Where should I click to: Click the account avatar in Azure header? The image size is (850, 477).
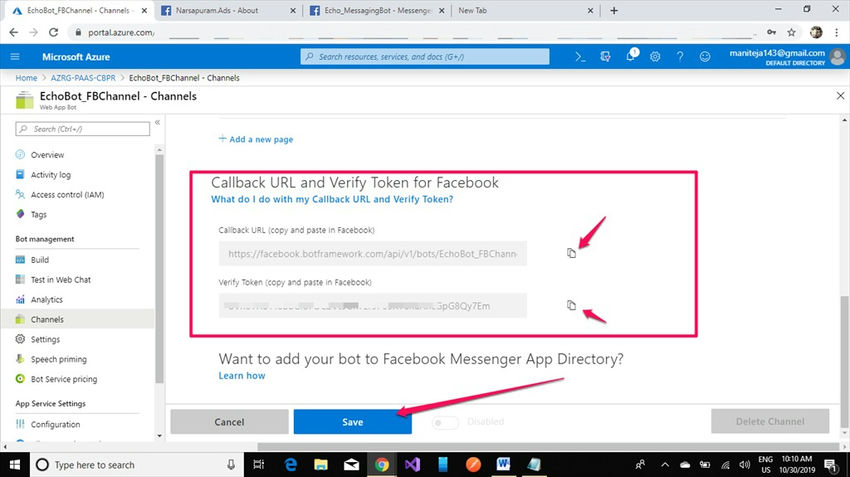pyautogui.click(x=838, y=56)
